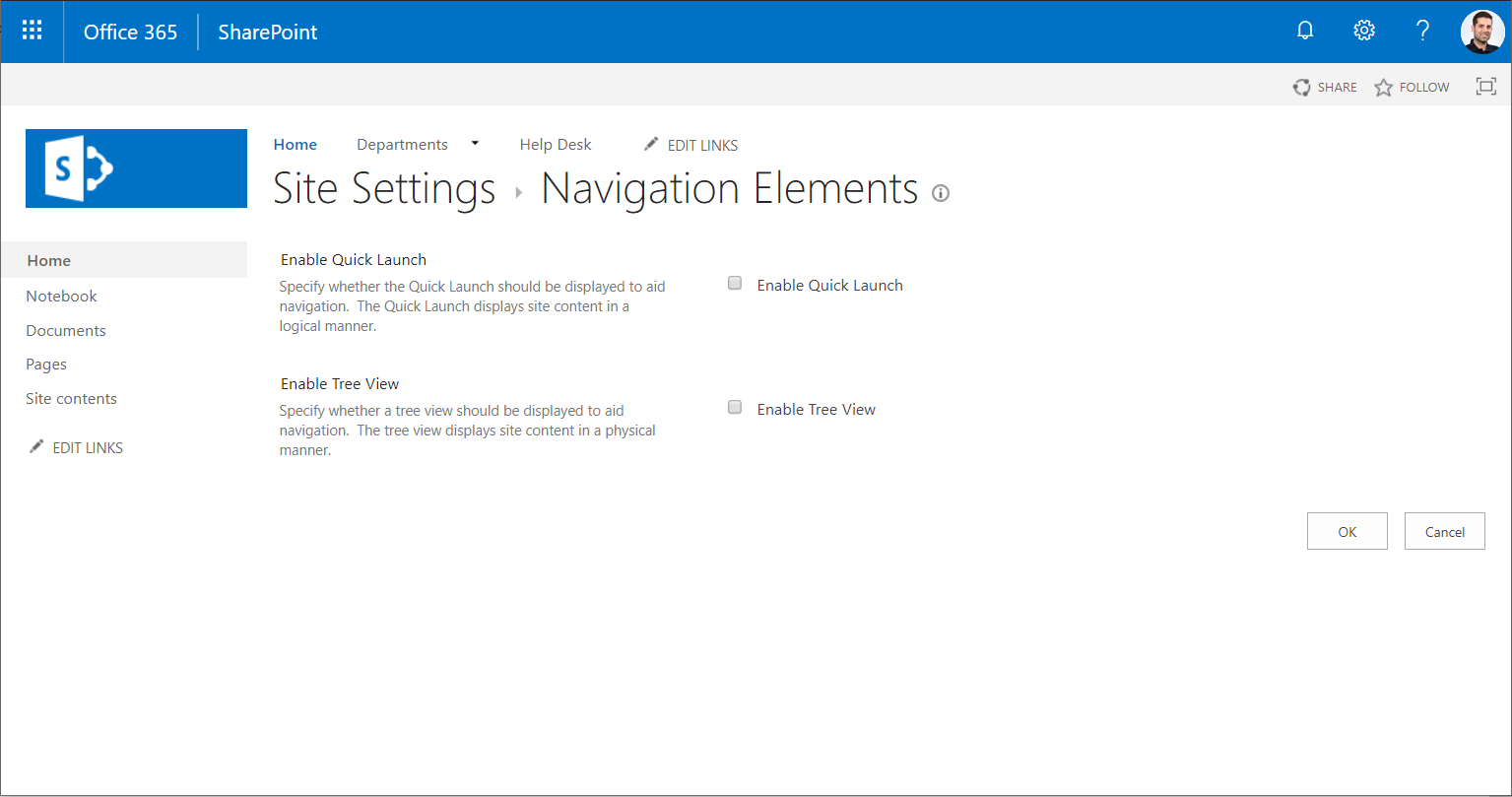Viewport: 1512px width, 797px height.
Task: Enter focus mode with the expand icon
Action: tap(1485, 86)
